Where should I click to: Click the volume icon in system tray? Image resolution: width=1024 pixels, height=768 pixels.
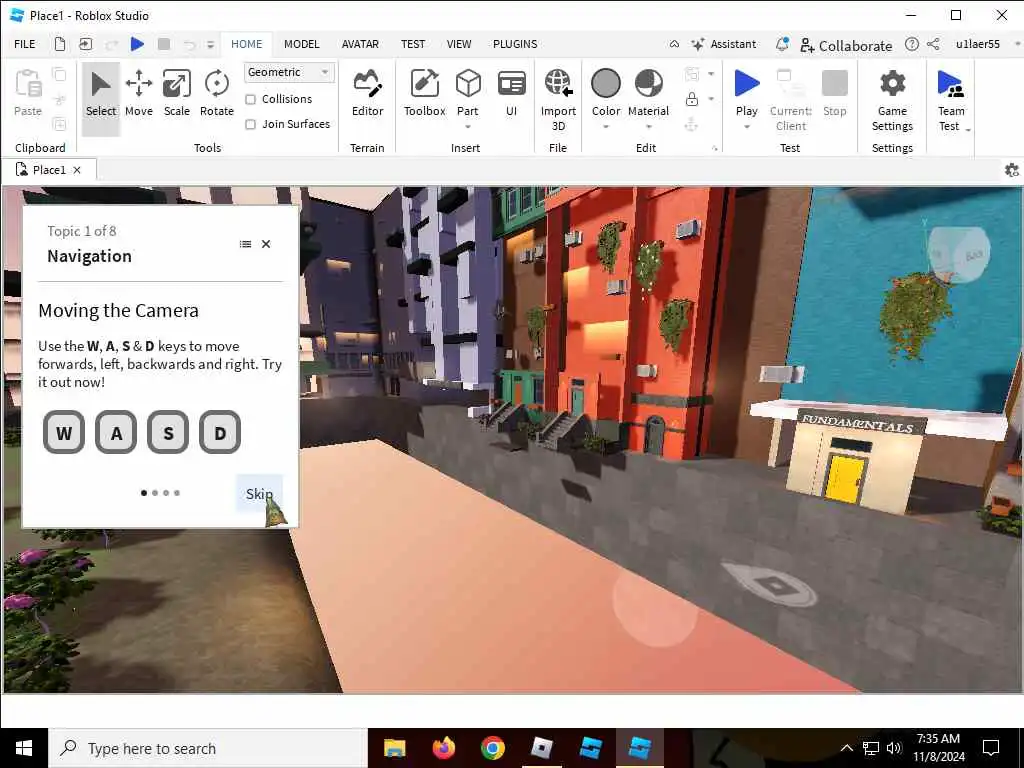pyautogui.click(x=893, y=748)
